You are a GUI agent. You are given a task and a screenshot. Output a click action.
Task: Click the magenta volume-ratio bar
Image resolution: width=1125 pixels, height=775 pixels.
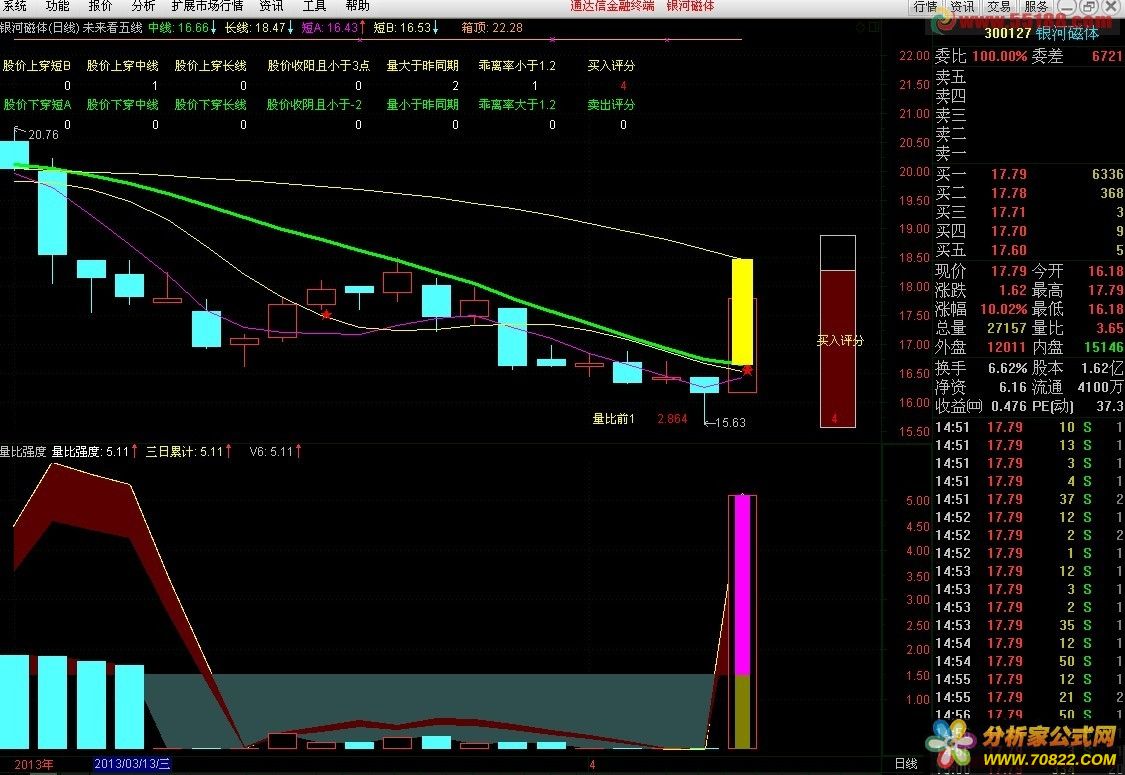[742, 584]
